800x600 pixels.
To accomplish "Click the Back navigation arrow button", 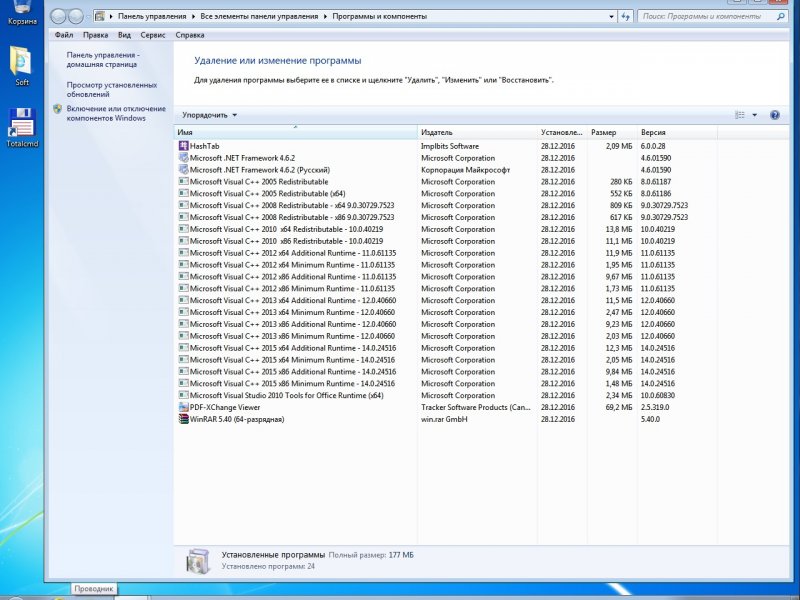I will coord(58,16).
